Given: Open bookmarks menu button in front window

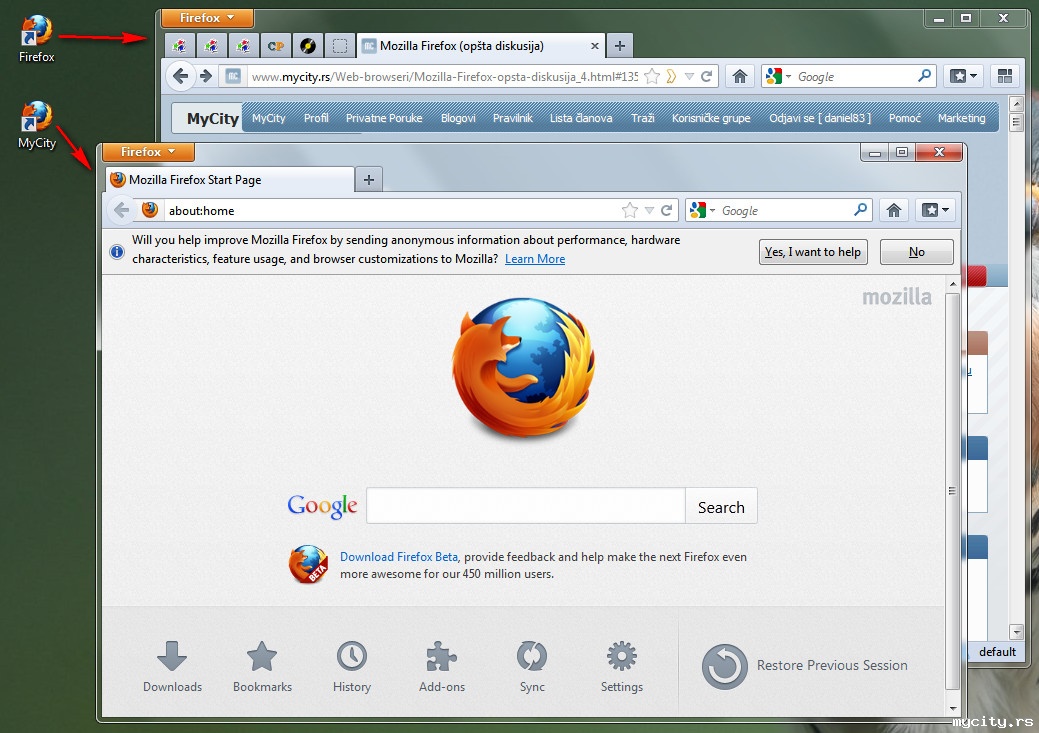Looking at the screenshot, I should (935, 210).
